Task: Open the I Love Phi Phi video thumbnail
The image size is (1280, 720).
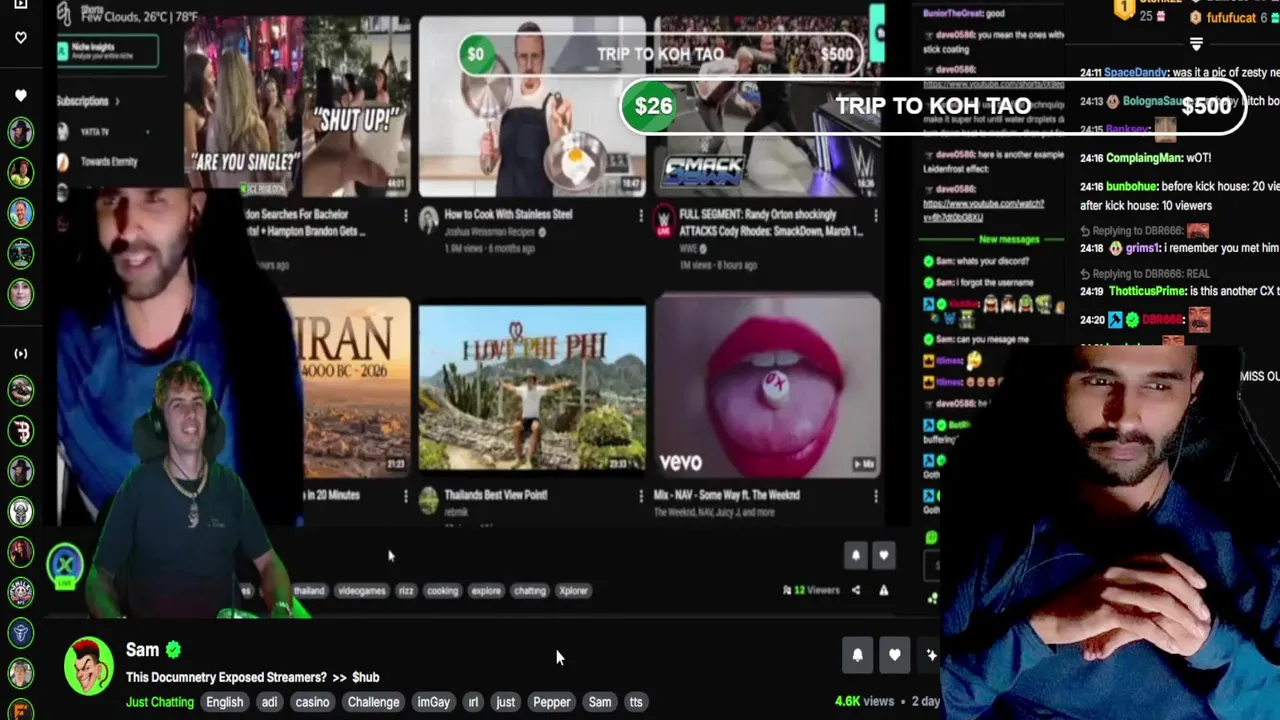Action: pyautogui.click(x=532, y=388)
